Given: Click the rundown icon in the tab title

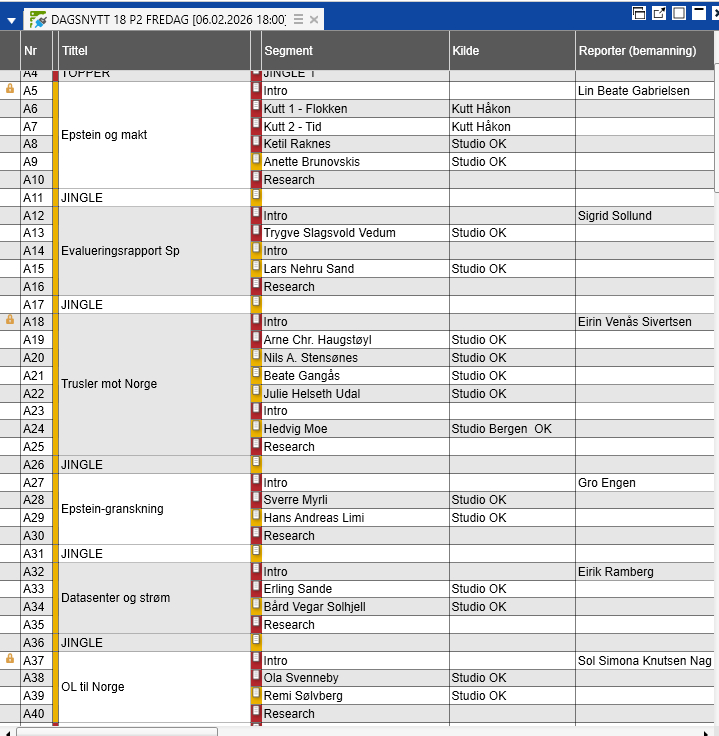Looking at the screenshot, I should [x=38, y=19].
